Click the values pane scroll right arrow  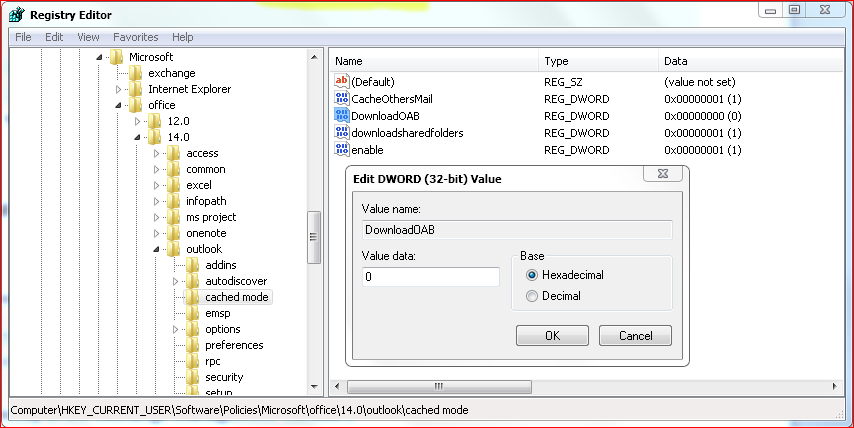pyautogui.click(x=834, y=387)
